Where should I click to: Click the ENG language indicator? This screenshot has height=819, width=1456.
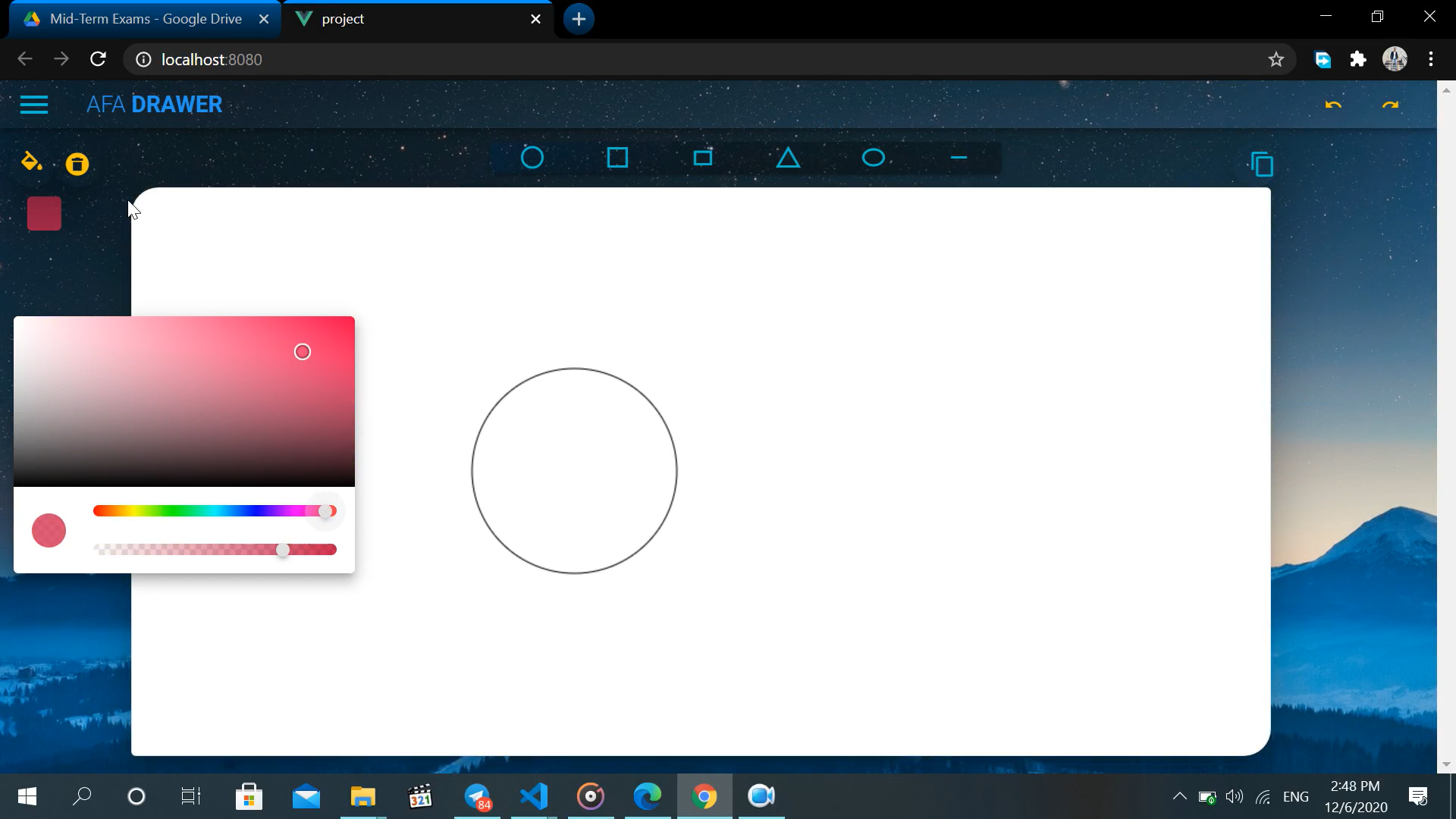coord(1296,796)
